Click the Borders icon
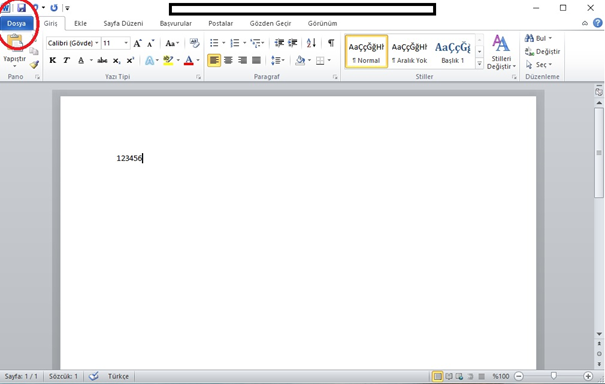This screenshot has height=384, width=605. click(320, 61)
